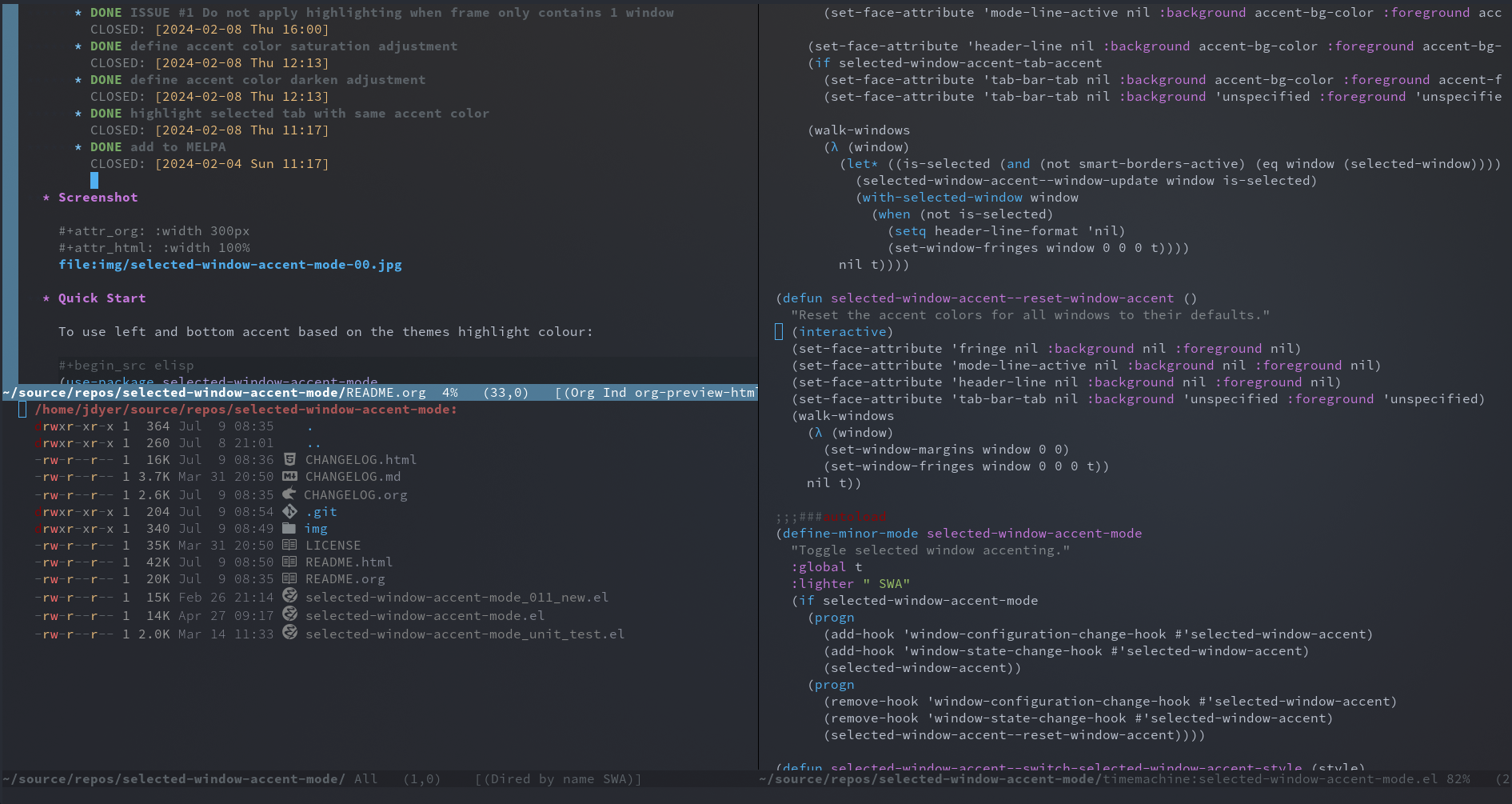The width and height of the screenshot is (1512, 804).
Task: Click the markdown icon beside CHANGELOG.md
Action: tap(289, 476)
